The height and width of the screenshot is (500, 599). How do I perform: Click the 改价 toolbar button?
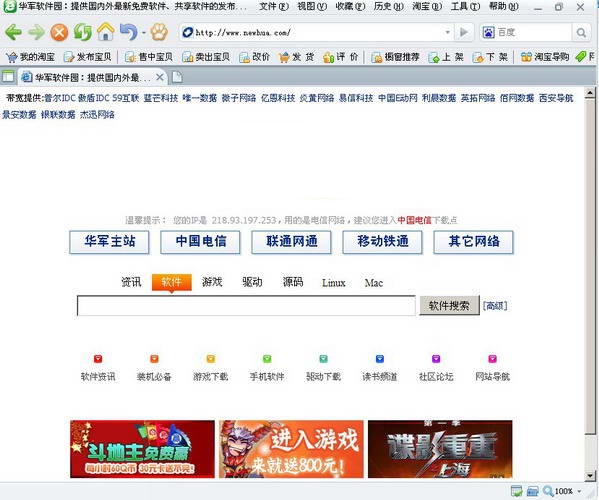click(254, 57)
